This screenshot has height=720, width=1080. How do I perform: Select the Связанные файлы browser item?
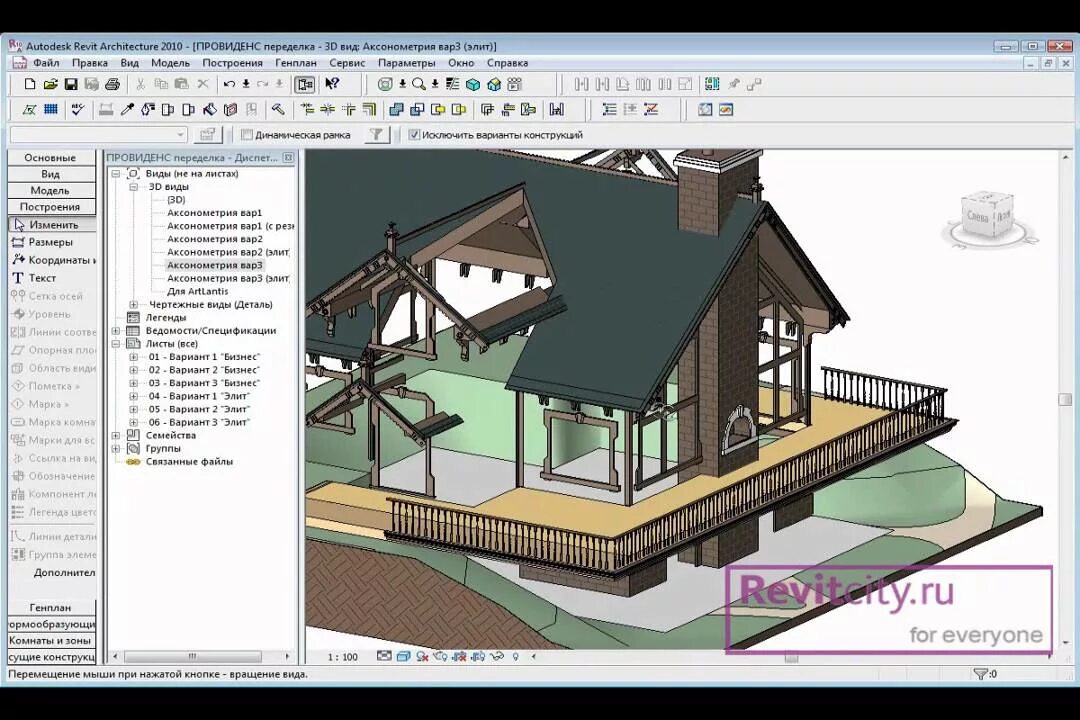pos(189,462)
